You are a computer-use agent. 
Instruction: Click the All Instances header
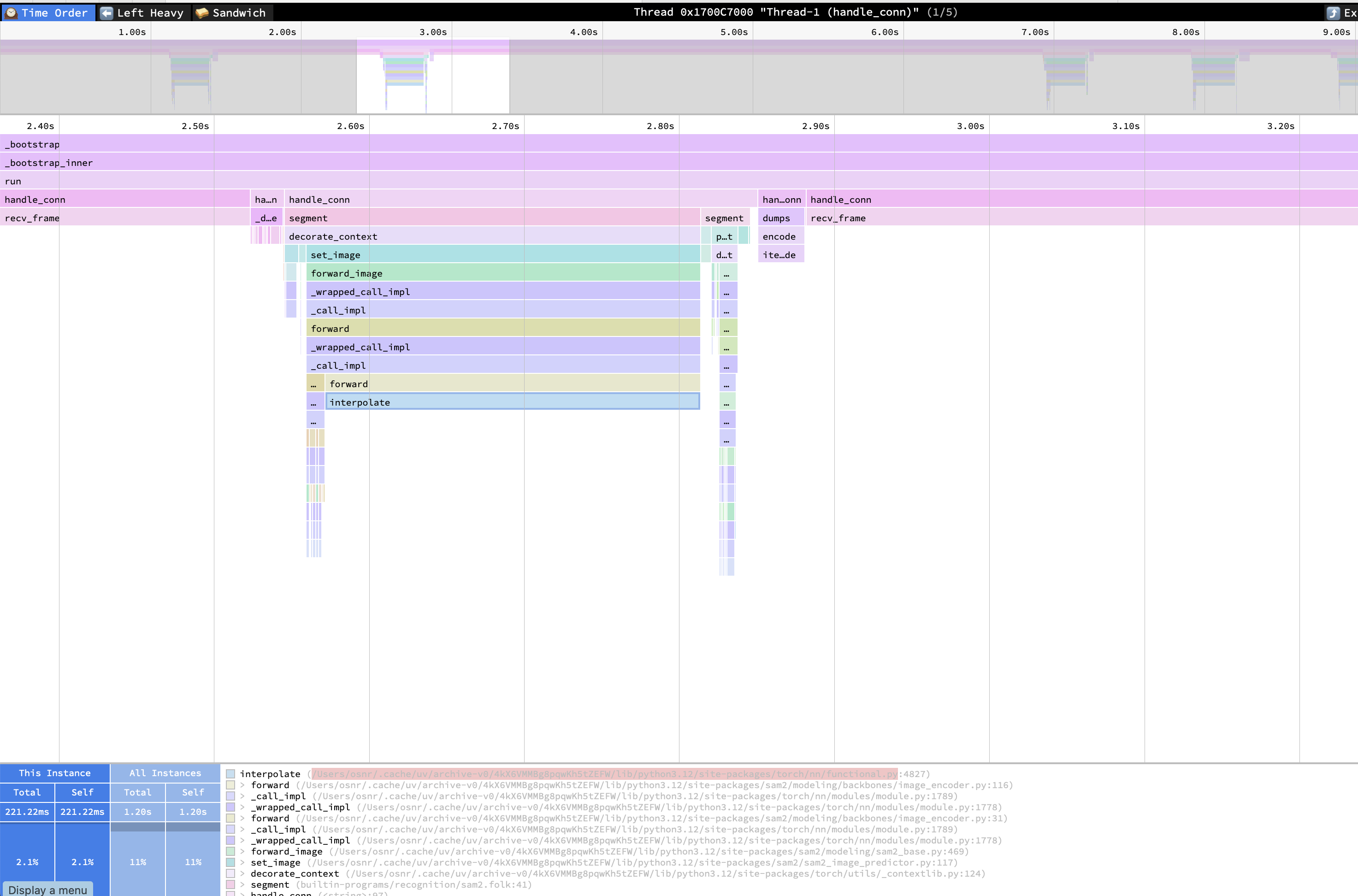tap(165, 772)
